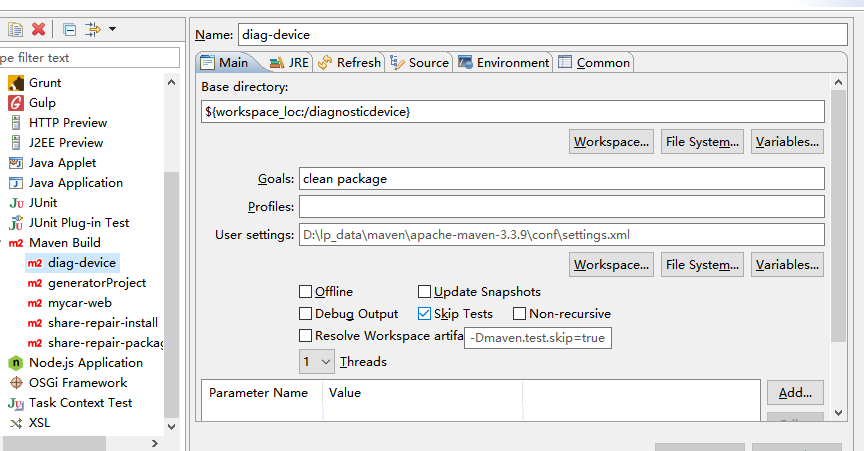Enable the Non-recursive checkbox
The image size is (864, 451).
pos(519,314)
